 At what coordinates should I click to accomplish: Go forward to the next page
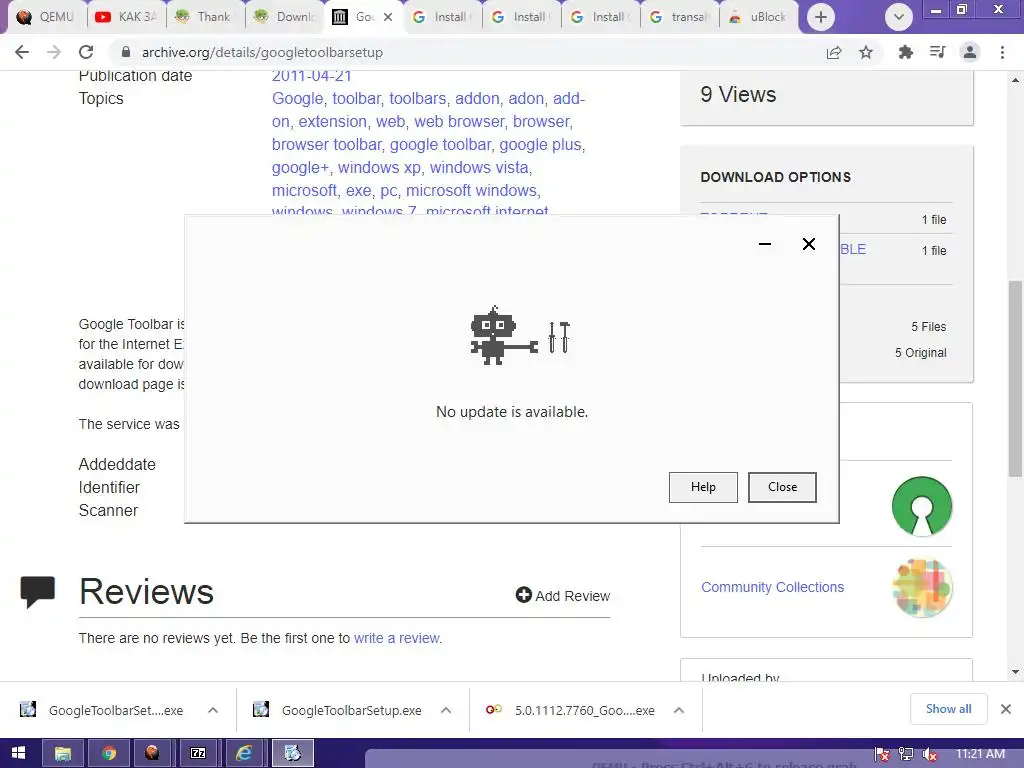coord(54,52)
